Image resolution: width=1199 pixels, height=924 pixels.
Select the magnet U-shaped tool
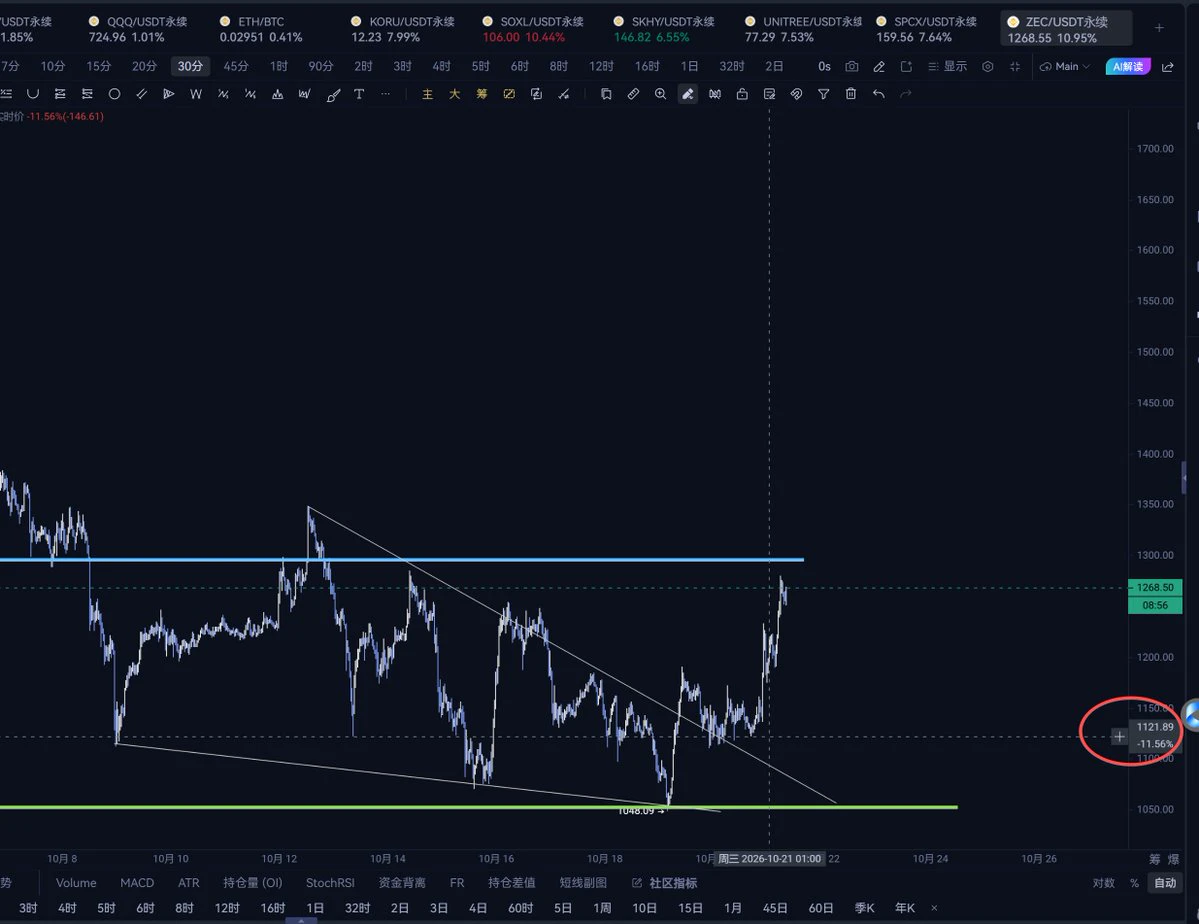33,94
